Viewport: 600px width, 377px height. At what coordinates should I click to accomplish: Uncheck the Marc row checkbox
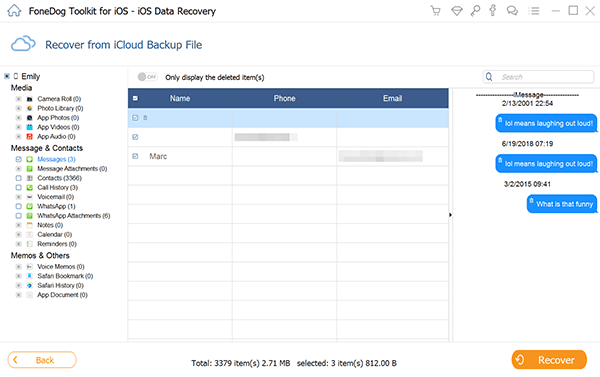[135, 156]
